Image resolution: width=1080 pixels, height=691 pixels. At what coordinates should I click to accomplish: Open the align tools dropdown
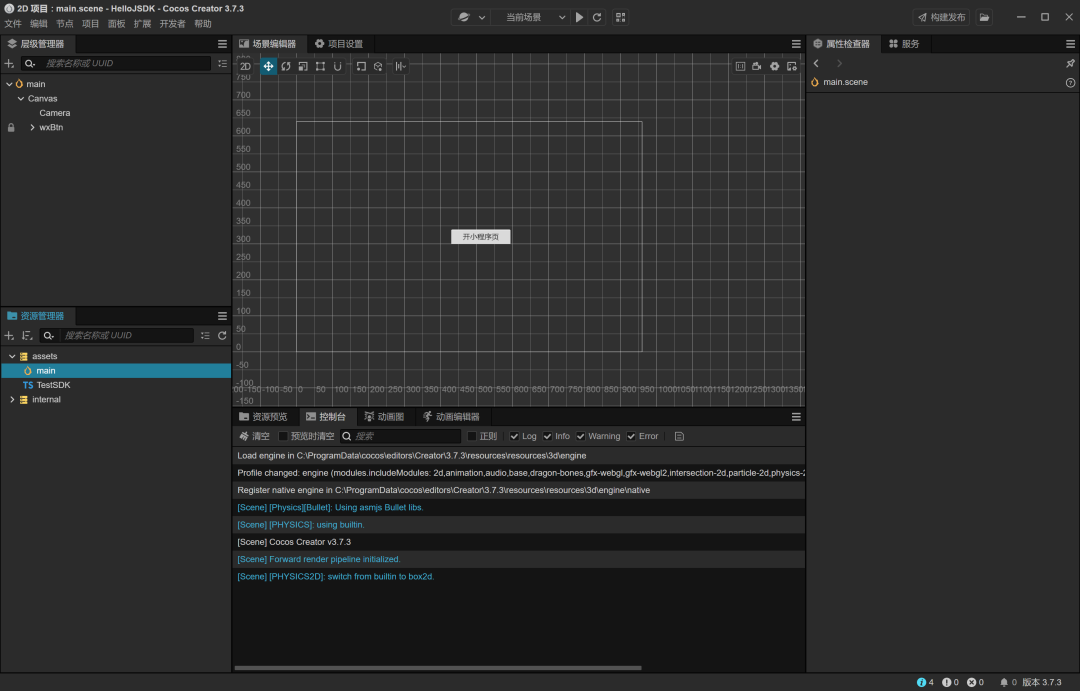pos(400,66)
